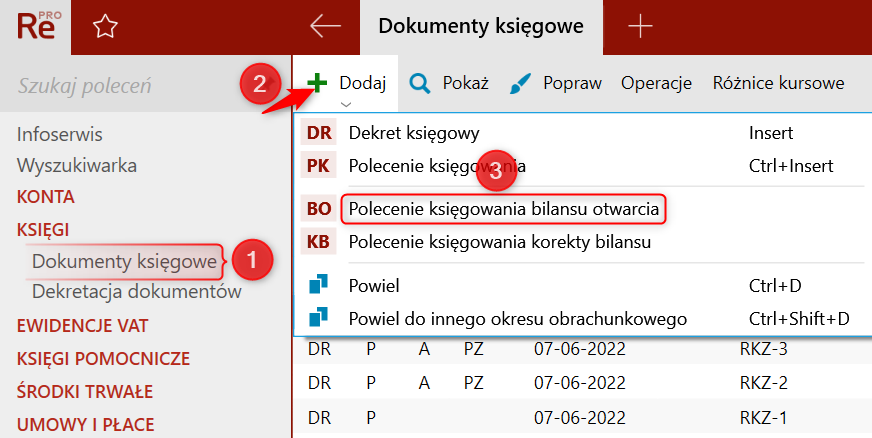Image resolution: width=872 pixels, height=438 pixels.
Task: Click the brush Popraw icon
Action: click(x=520, y=84)
